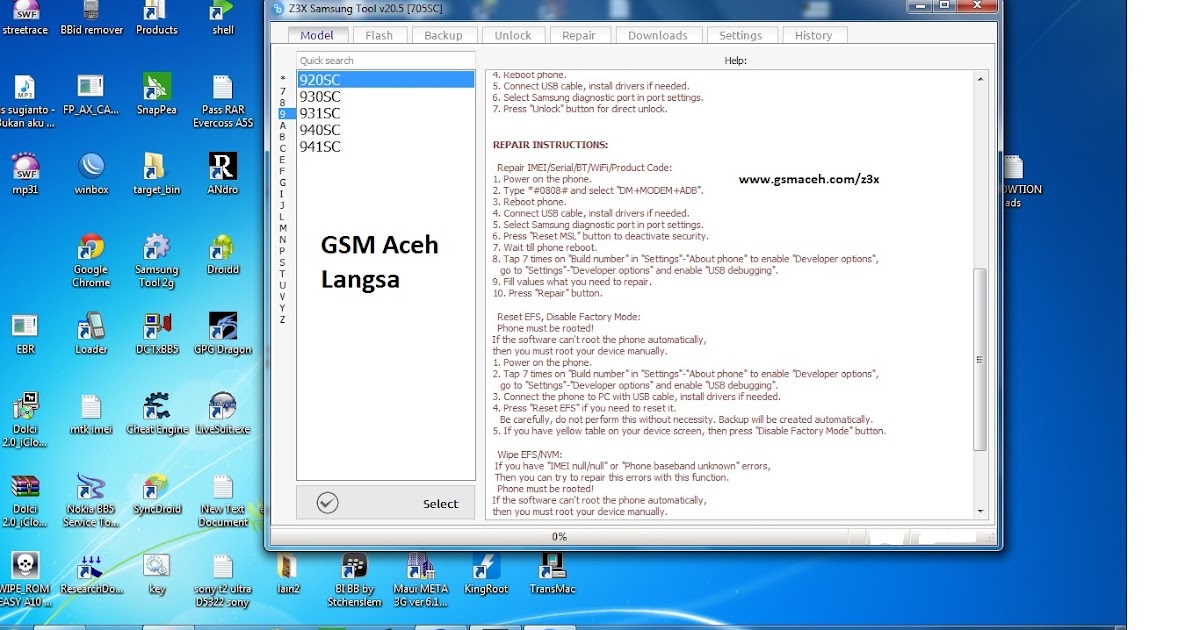Switch to the Unlock tab
1200x630 pixels.
point(513,35)
